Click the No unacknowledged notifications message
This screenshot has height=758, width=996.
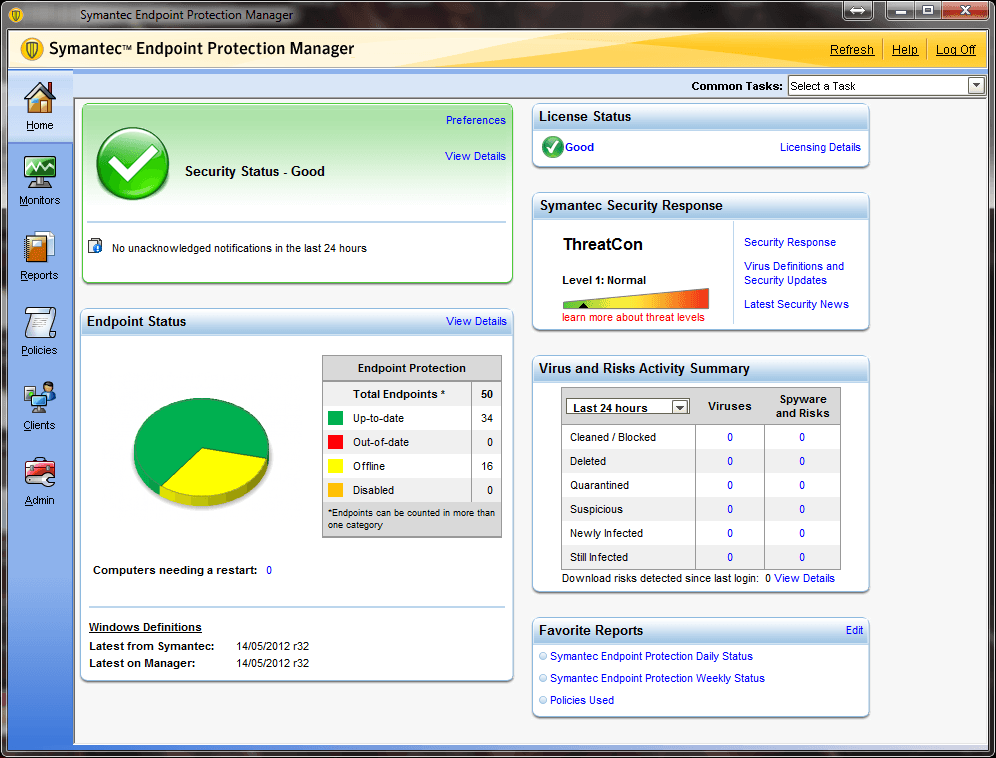[239, 248]
